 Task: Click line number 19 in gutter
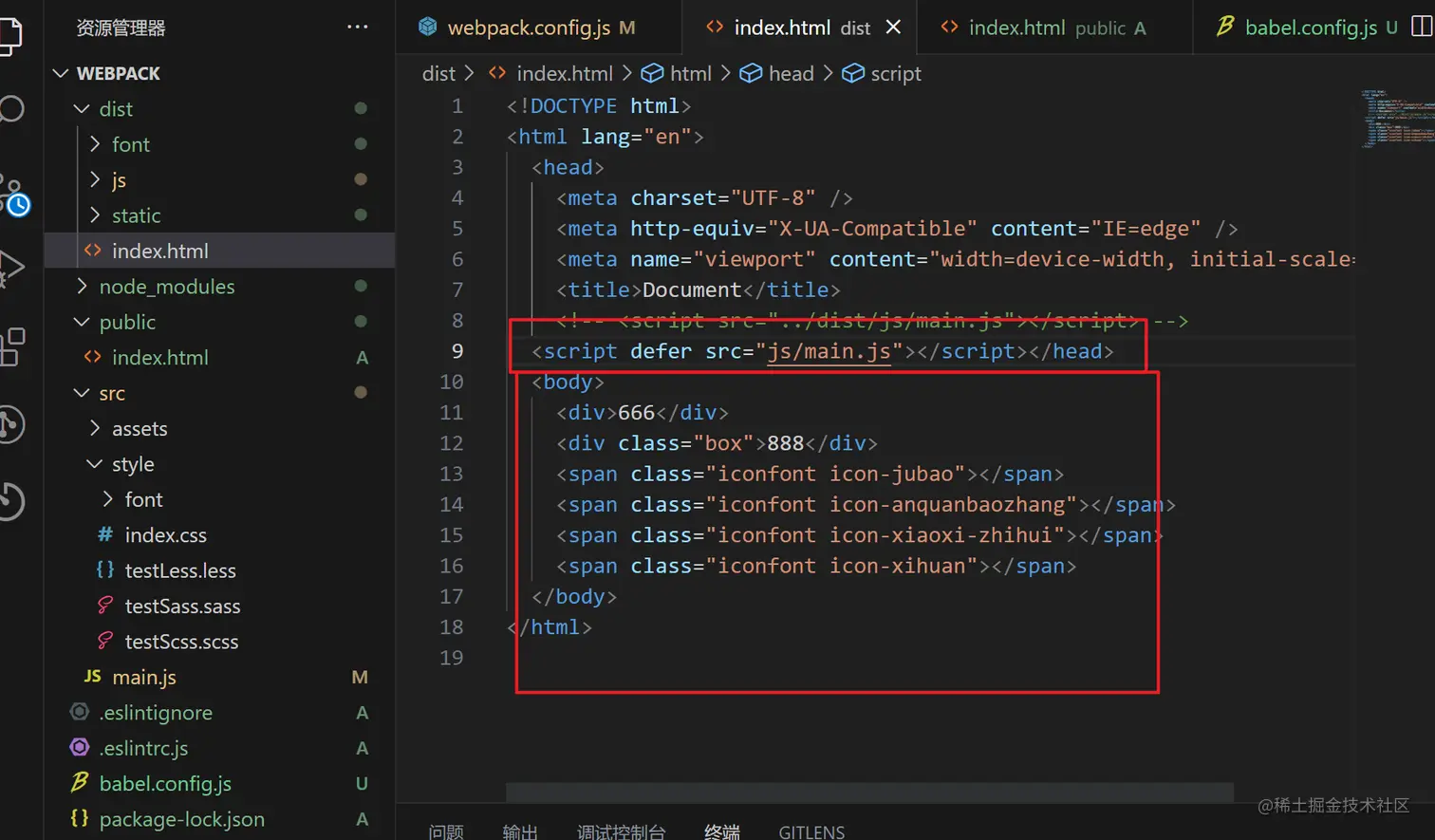(x=451, y=657)
